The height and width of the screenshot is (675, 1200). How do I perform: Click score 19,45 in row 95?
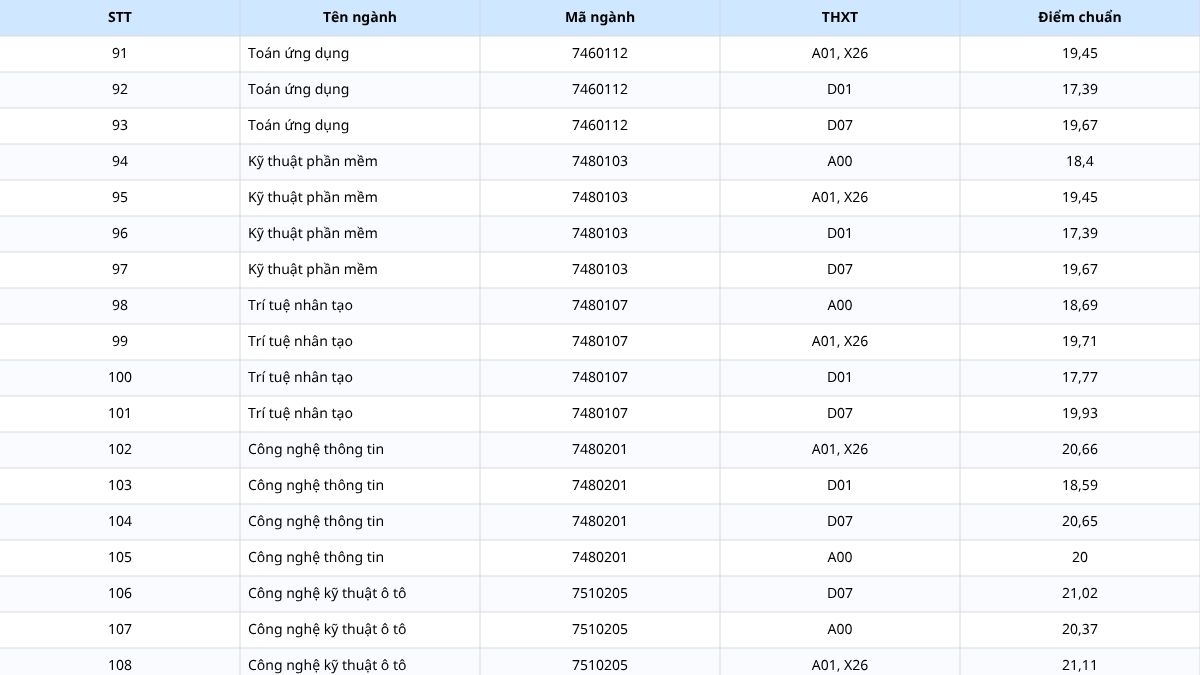(1080, 197)
